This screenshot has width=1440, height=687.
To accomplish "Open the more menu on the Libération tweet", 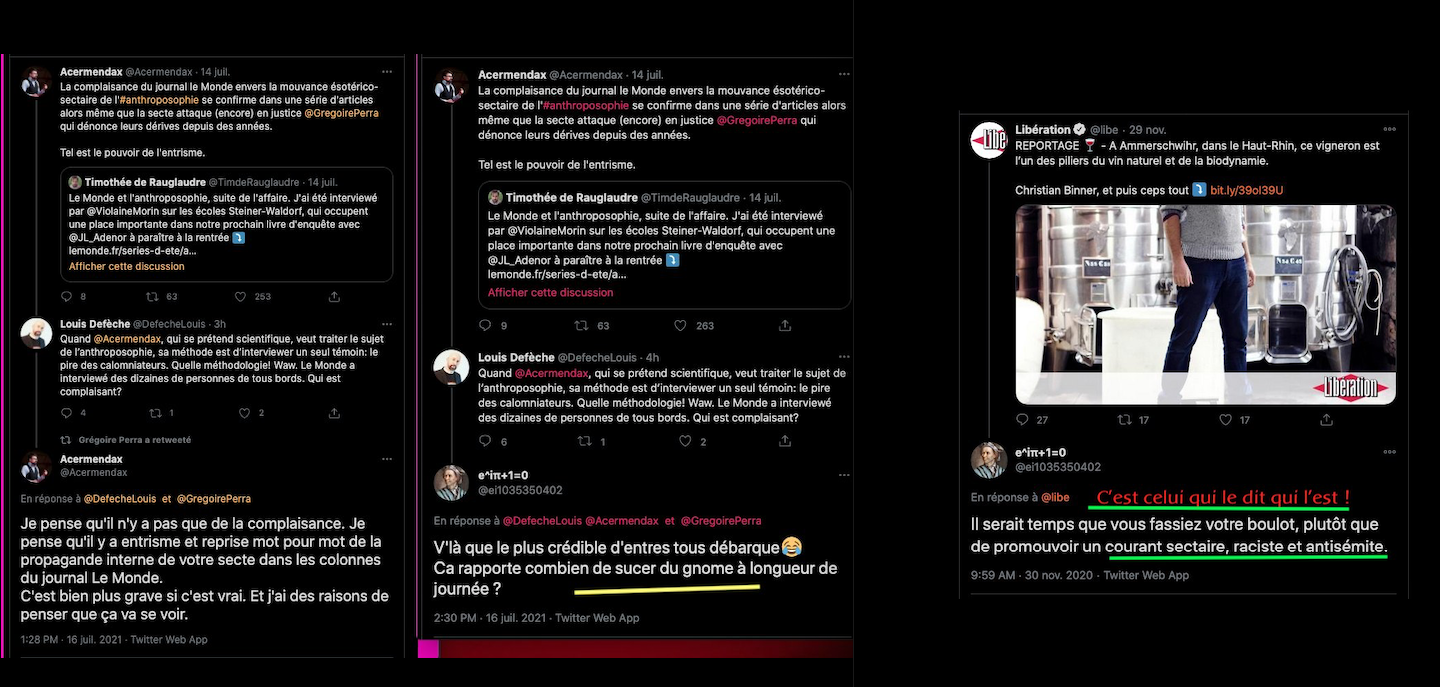I will (x=1389, y=129).
